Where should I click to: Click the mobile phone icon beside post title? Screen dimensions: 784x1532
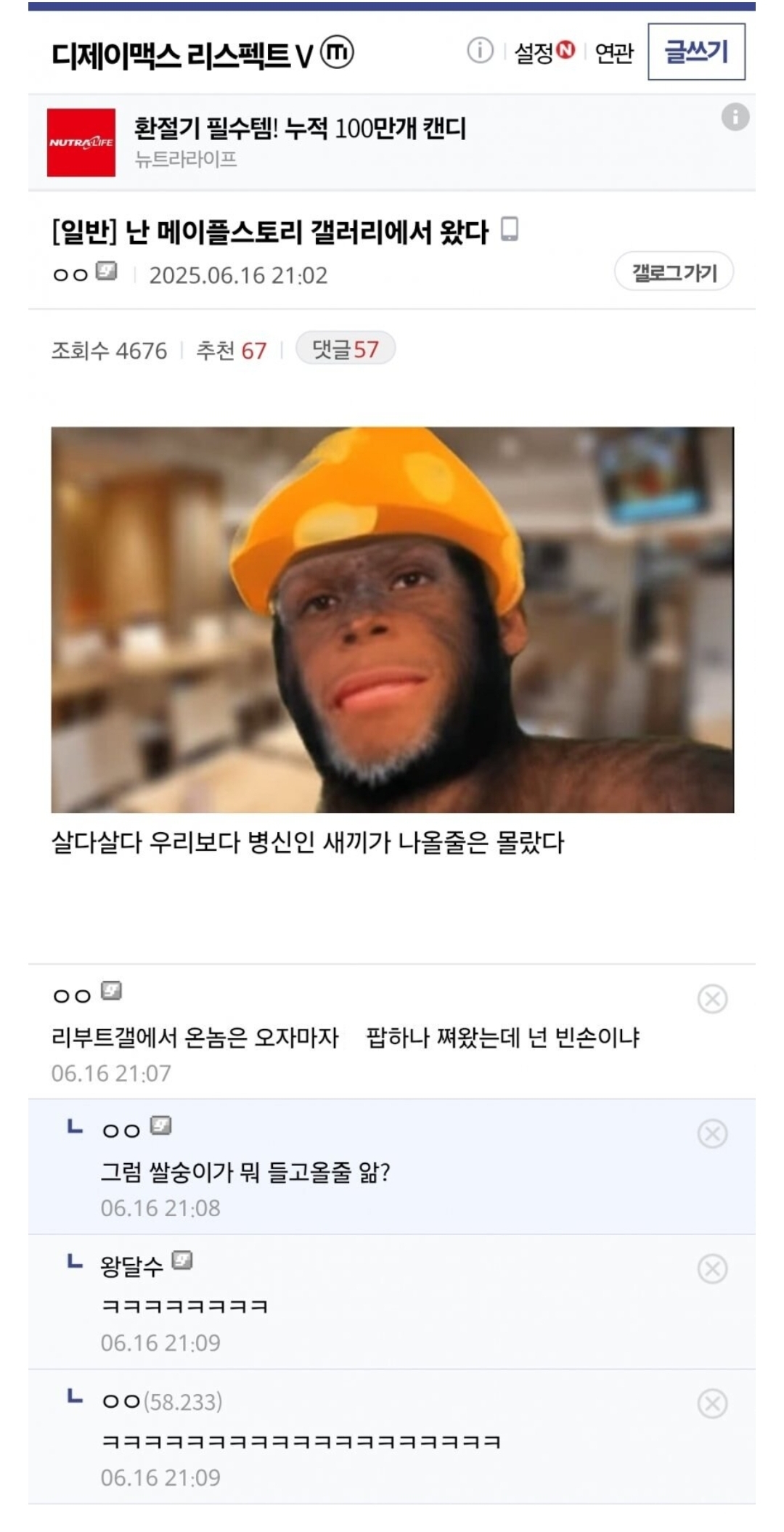pos(510,229)
